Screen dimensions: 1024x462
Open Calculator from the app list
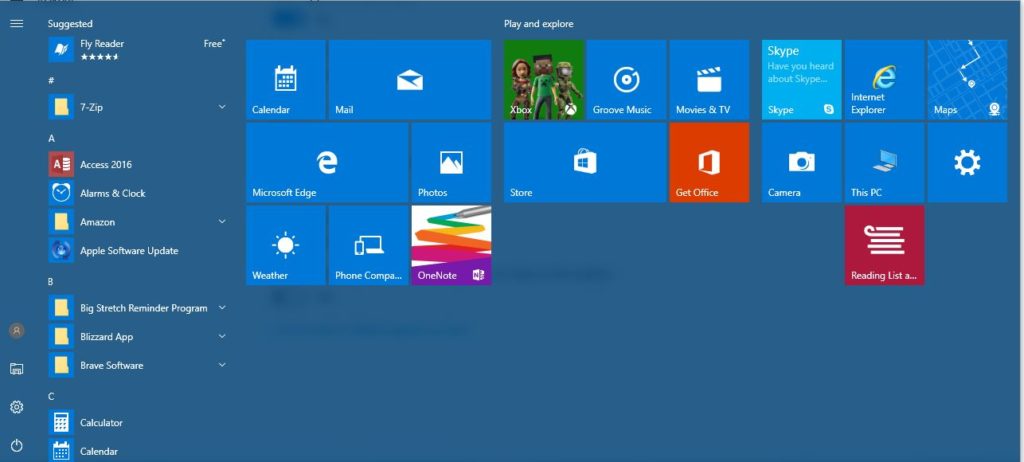pos(137,423)
